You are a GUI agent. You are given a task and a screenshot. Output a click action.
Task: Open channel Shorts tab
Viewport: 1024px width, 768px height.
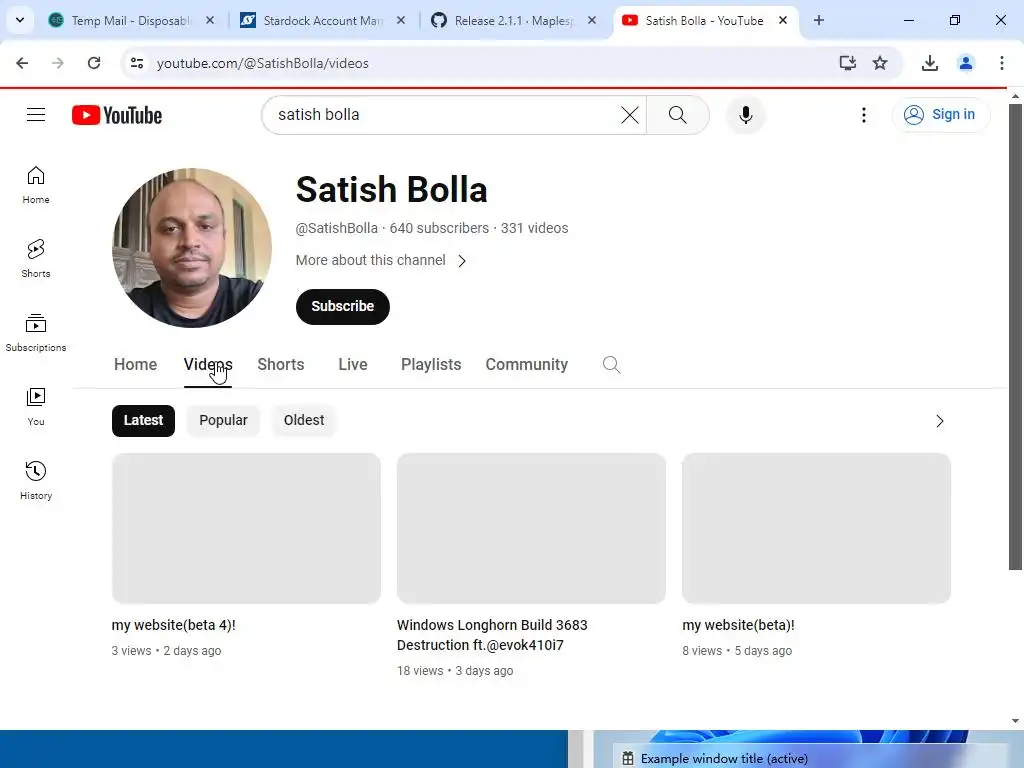281,364
